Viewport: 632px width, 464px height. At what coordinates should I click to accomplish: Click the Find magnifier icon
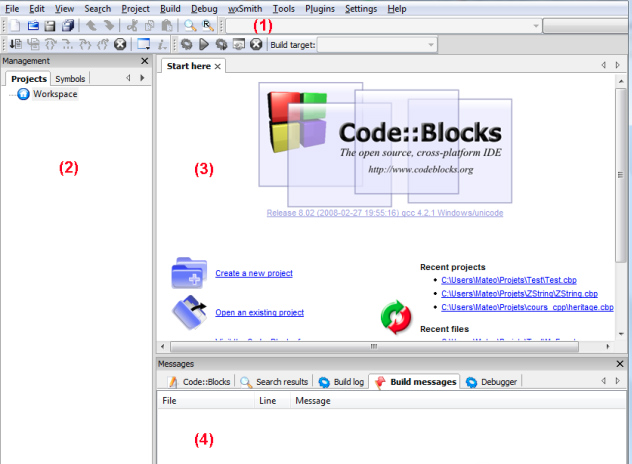click(x=190, y=26)
